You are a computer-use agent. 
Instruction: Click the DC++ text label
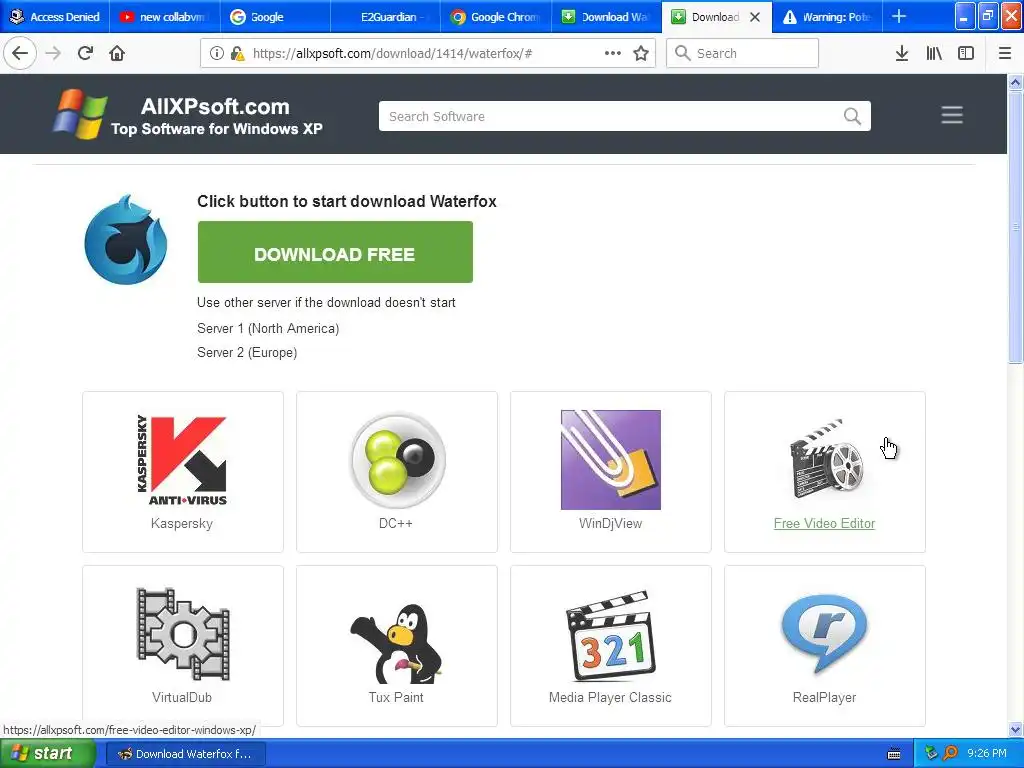(396, 523)
